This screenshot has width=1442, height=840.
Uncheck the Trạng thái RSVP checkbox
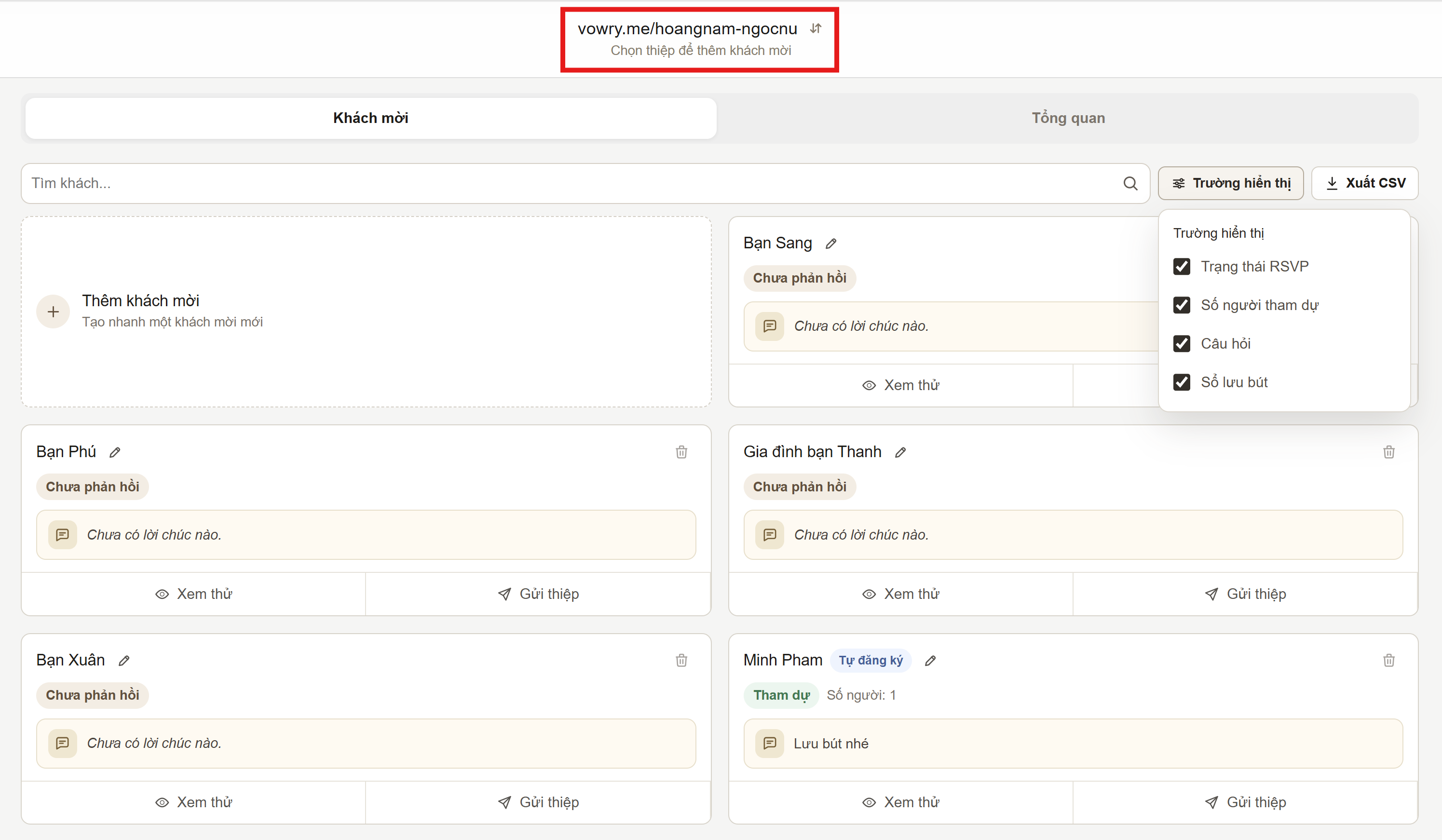pyautogui.click(x=1182, y=267)
